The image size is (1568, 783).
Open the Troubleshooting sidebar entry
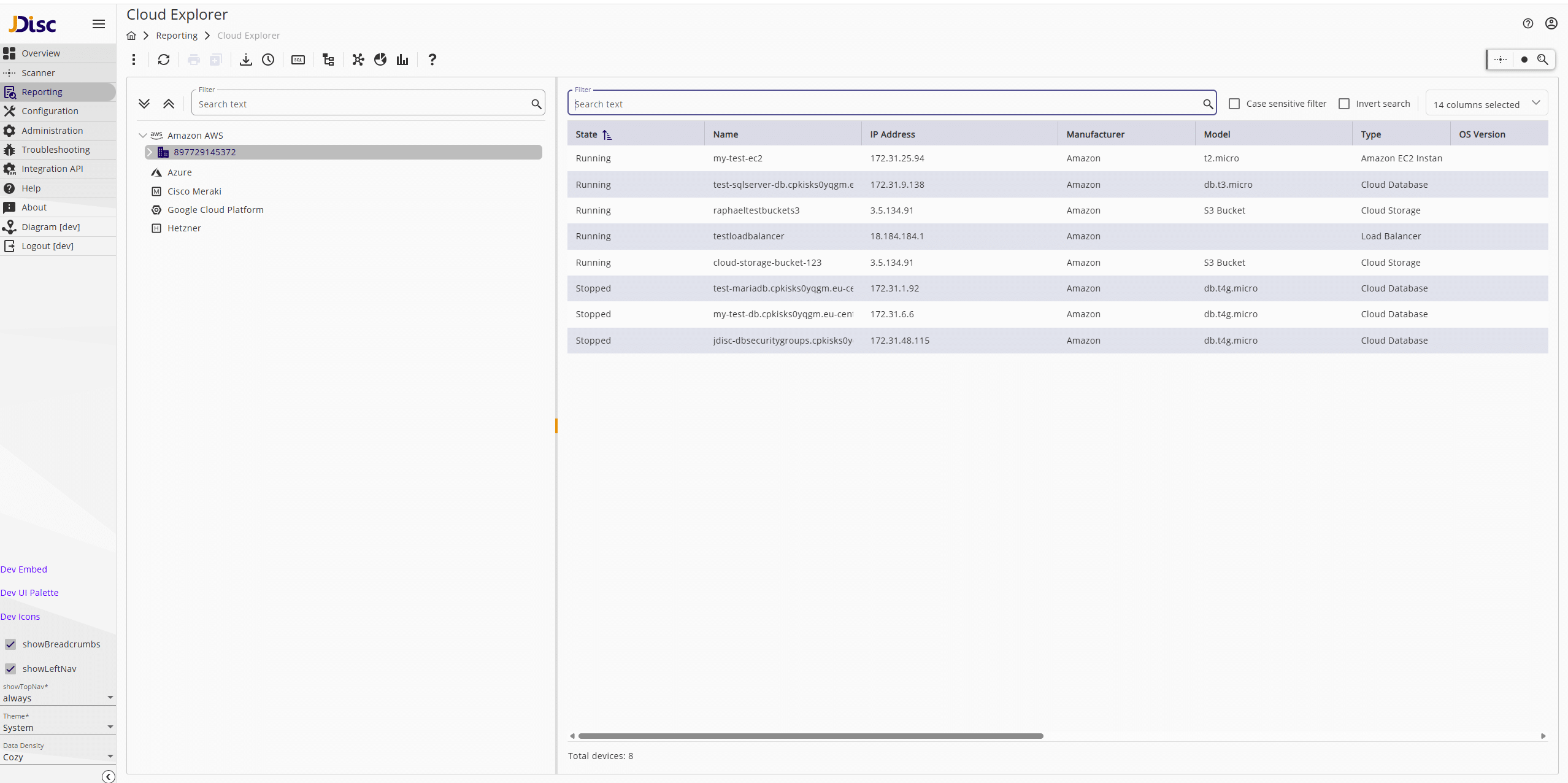55,149
